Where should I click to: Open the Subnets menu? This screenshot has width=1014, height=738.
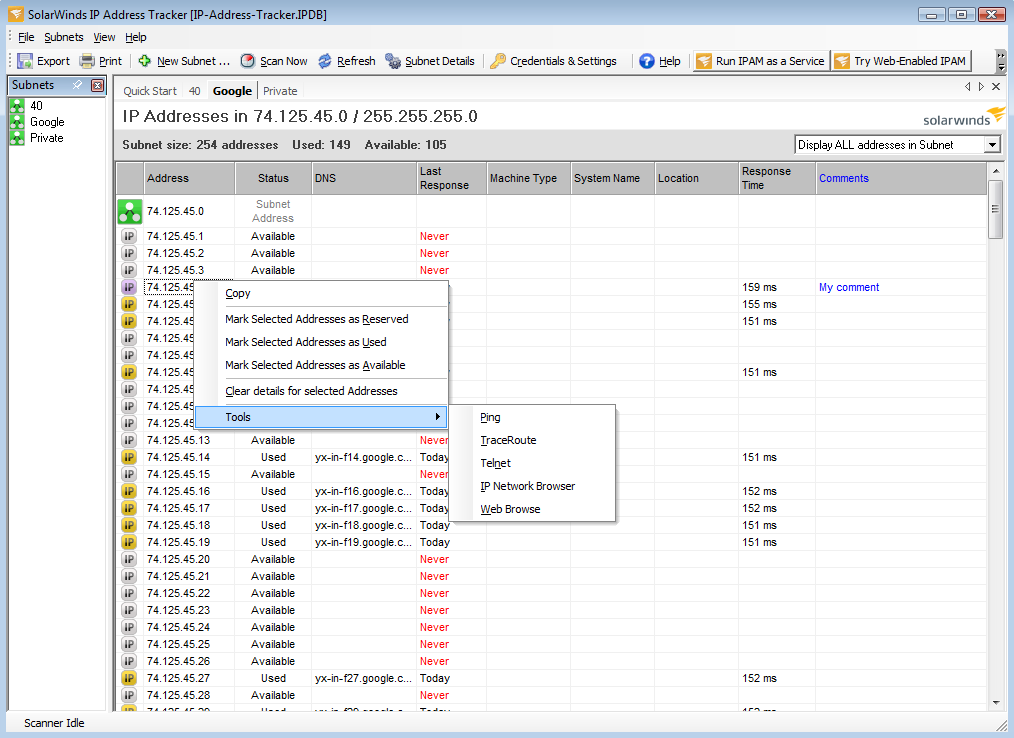63,37
